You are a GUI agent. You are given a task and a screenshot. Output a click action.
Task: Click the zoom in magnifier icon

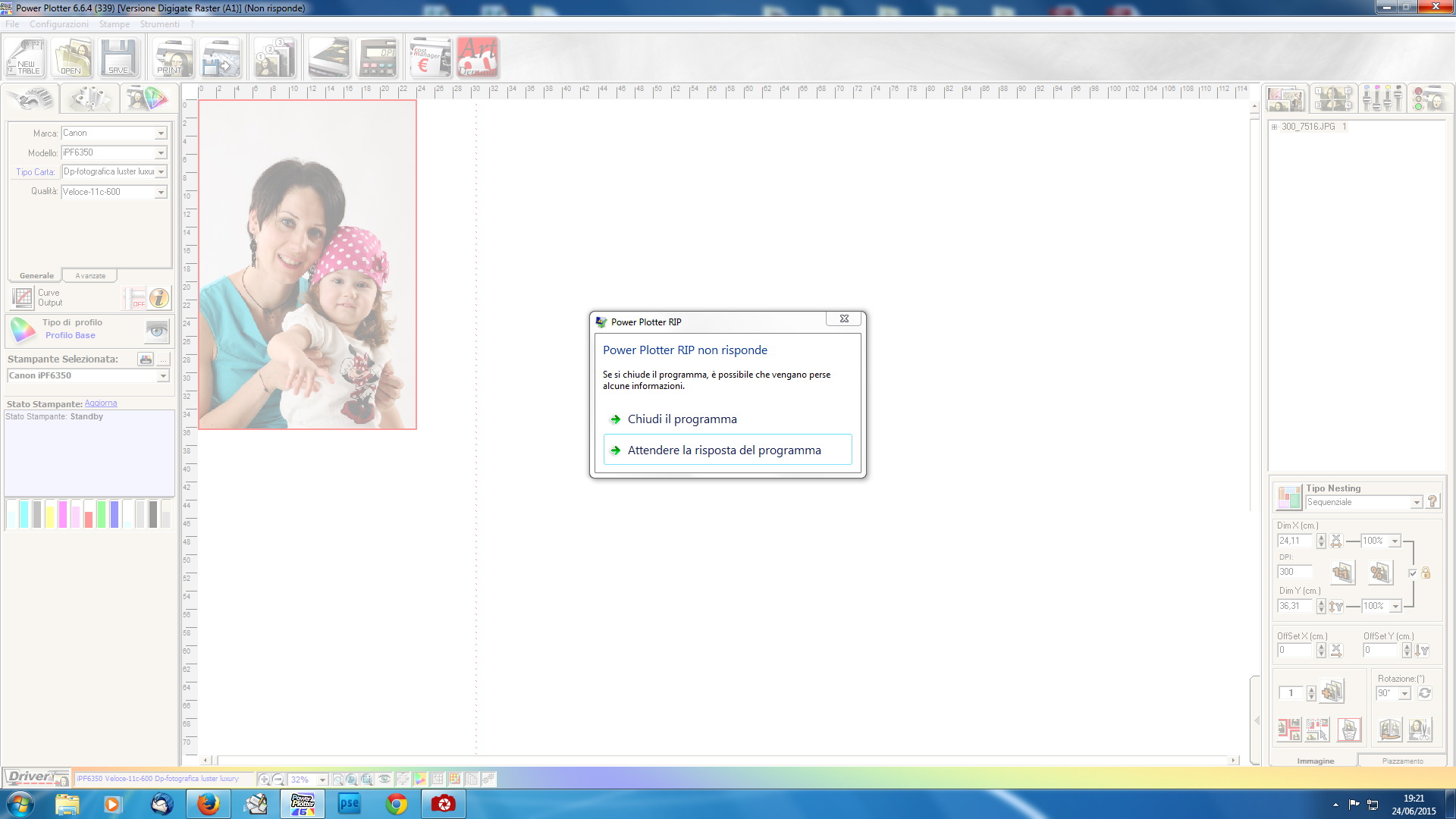(x=264, y=780)
